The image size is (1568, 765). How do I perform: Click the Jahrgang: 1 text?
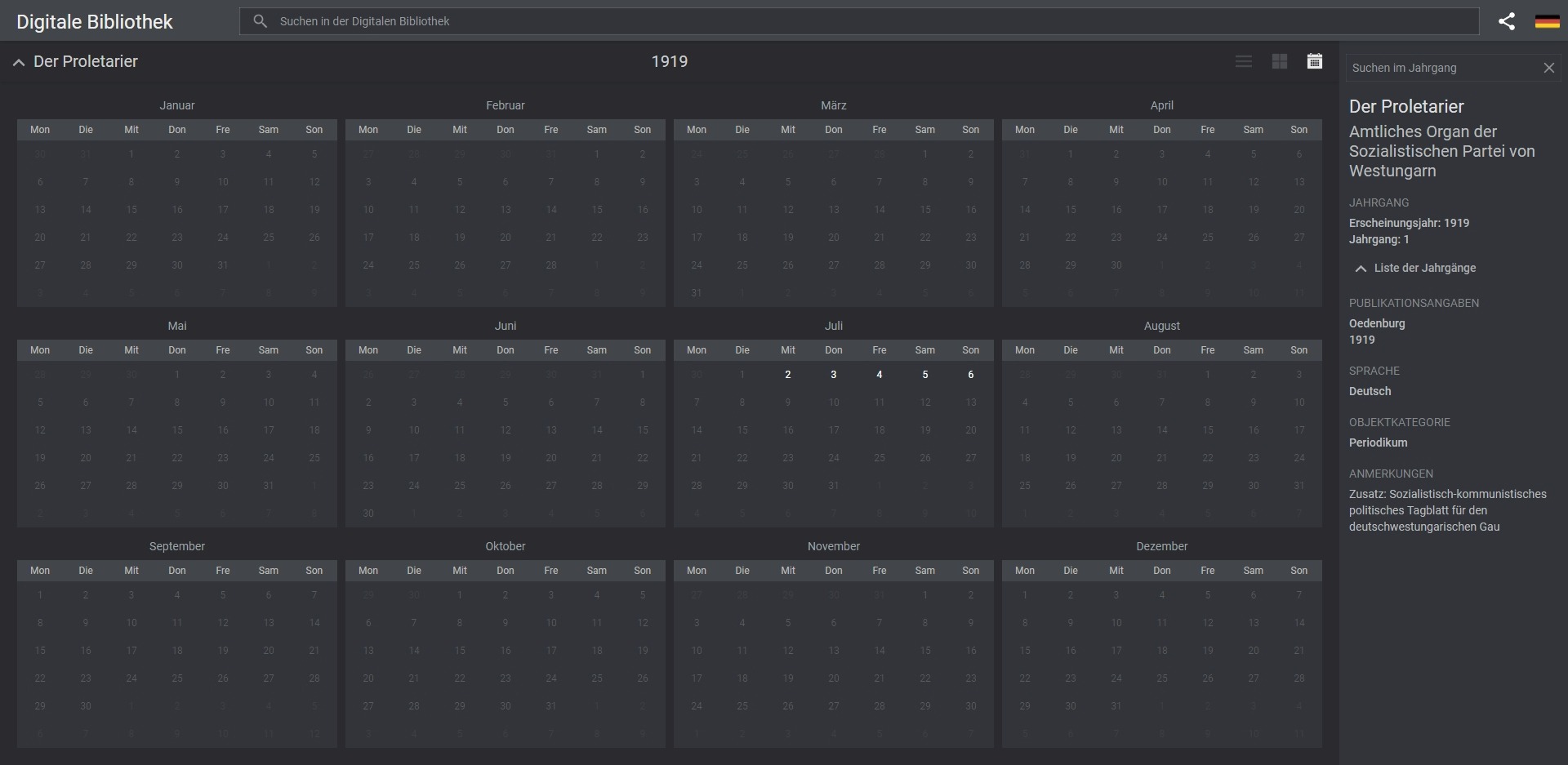click(1379, 239)
